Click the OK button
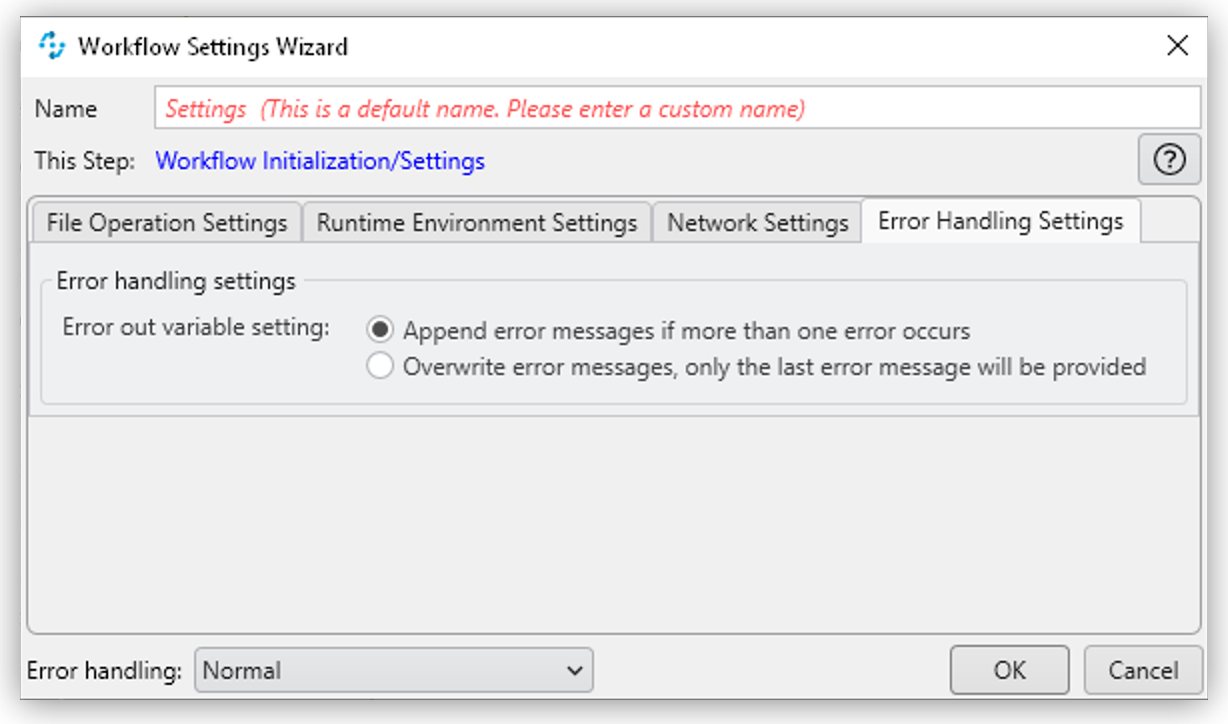Screen dimensions: 1228x724 click(x=1009, y=670)
